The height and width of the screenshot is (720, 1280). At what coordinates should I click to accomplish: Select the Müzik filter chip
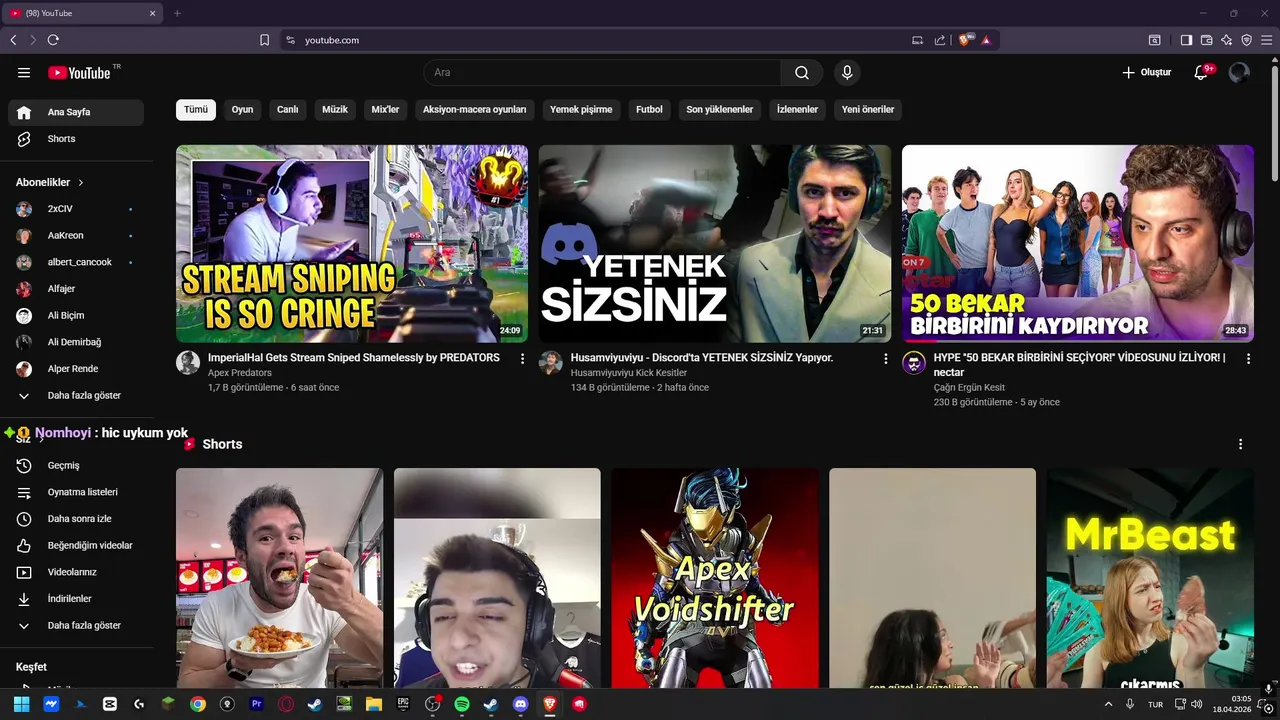click(x=335, y=110)
